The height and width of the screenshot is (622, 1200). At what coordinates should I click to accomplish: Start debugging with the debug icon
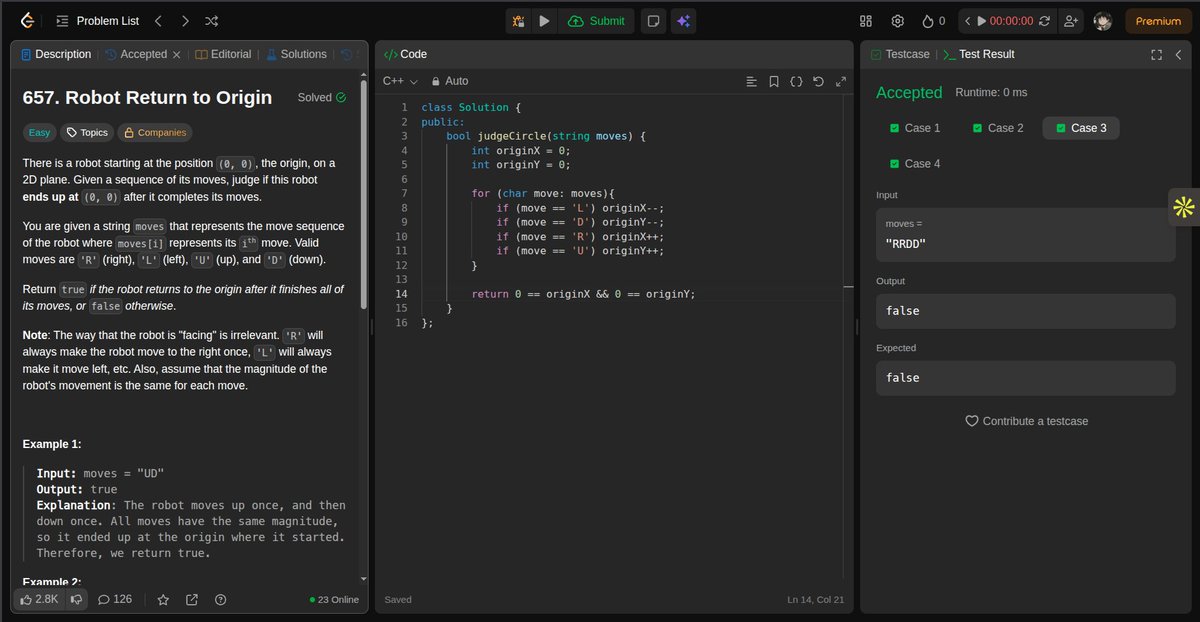tap(518, 21)
